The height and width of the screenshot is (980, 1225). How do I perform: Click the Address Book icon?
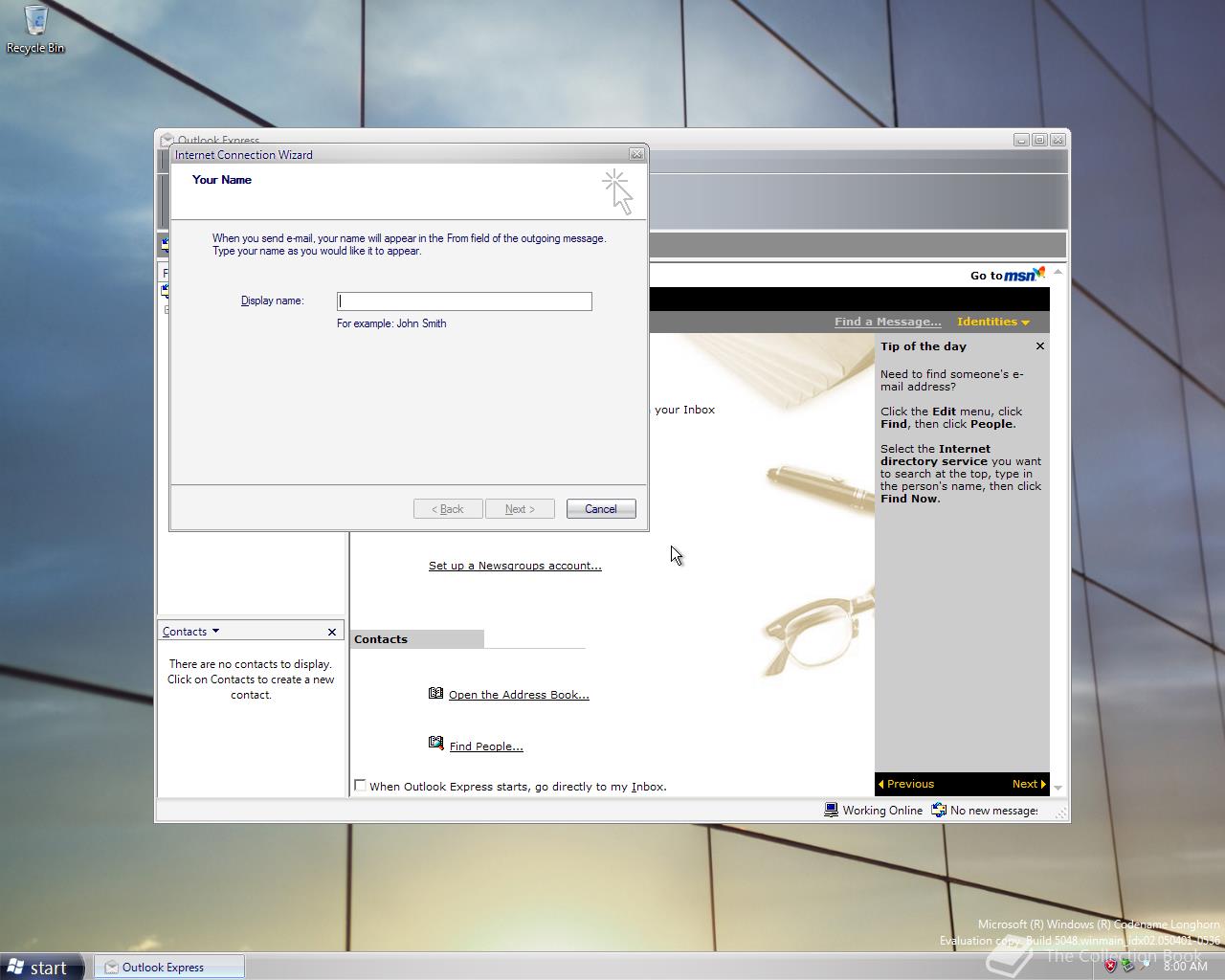tap(435, 693)
